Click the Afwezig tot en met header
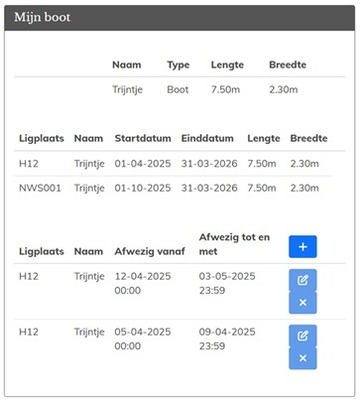Screen dimensions: 362x400 (234, 244)
